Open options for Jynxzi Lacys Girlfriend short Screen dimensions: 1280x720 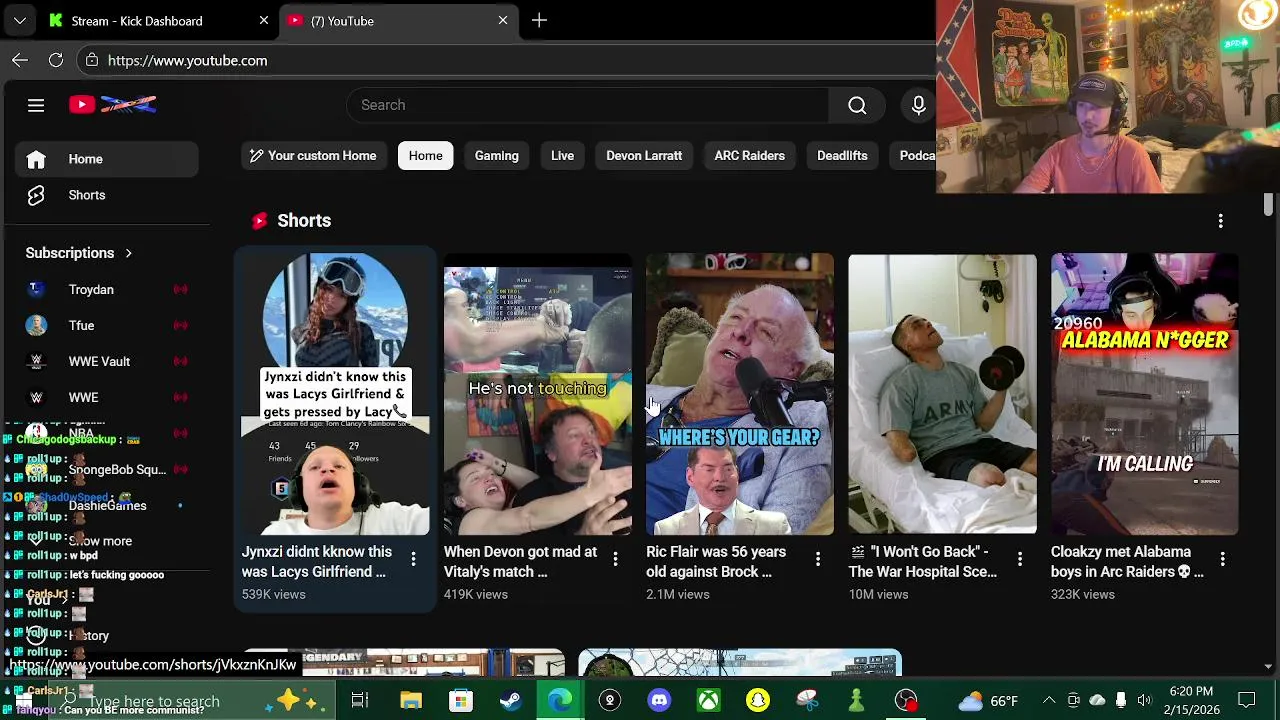413,559
